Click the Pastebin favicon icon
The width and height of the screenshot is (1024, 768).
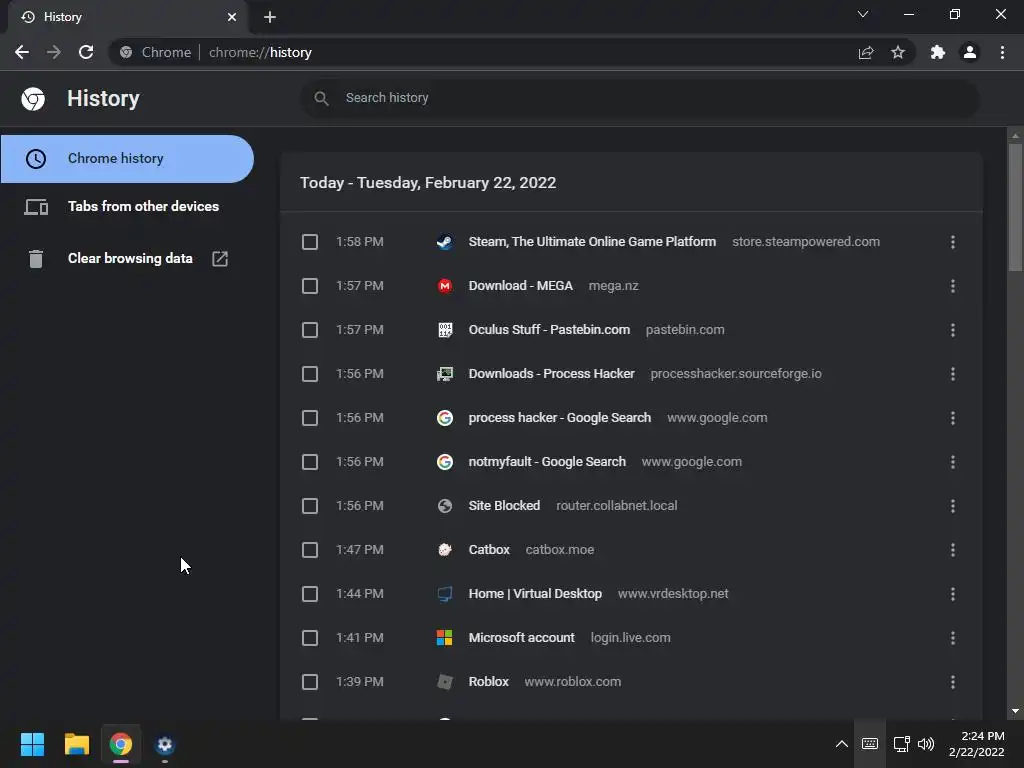coord(445,330)
